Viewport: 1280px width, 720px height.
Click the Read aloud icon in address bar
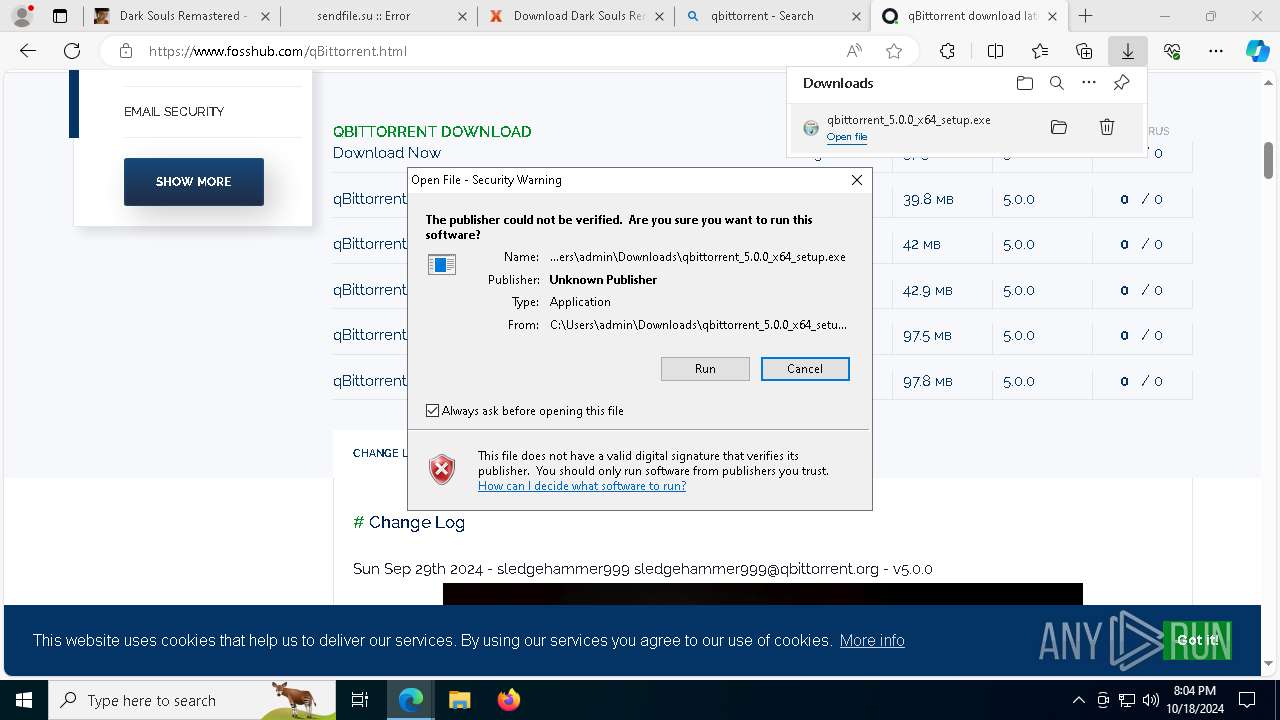[x=854, y=51]
